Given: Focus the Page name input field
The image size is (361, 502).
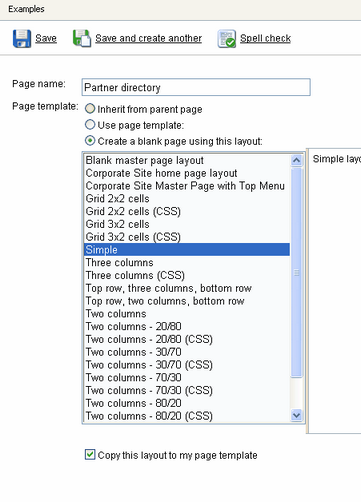Looking at the screenshot, I should 196,87.
